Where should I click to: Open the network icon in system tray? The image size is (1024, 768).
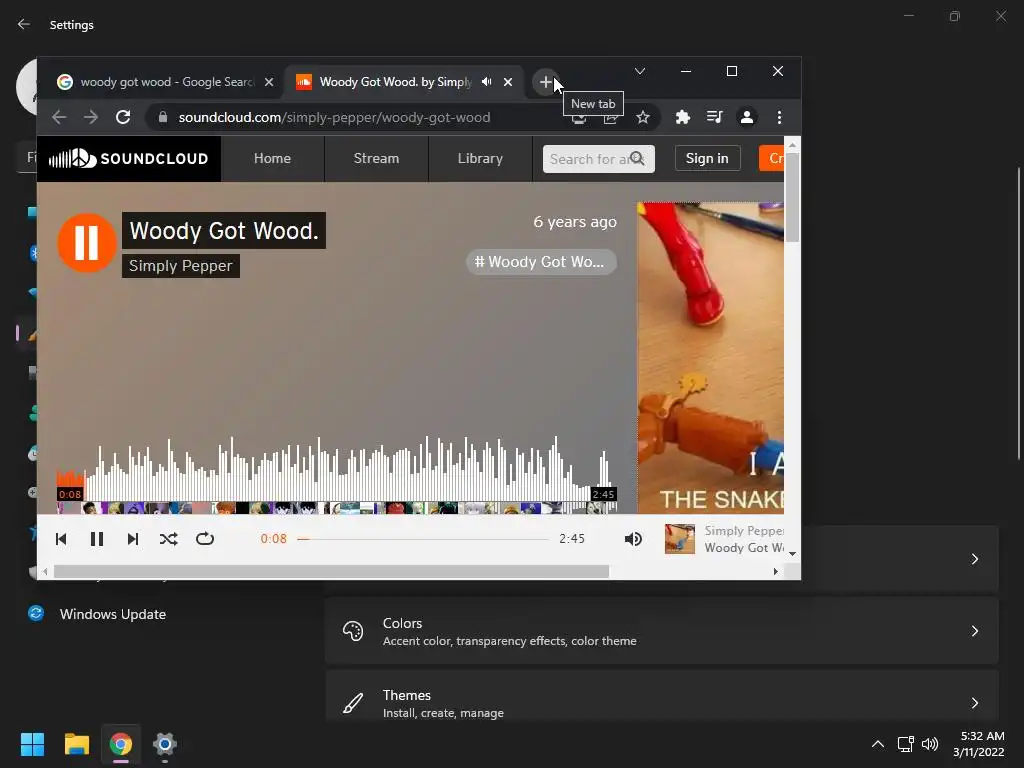coord(905,744)
